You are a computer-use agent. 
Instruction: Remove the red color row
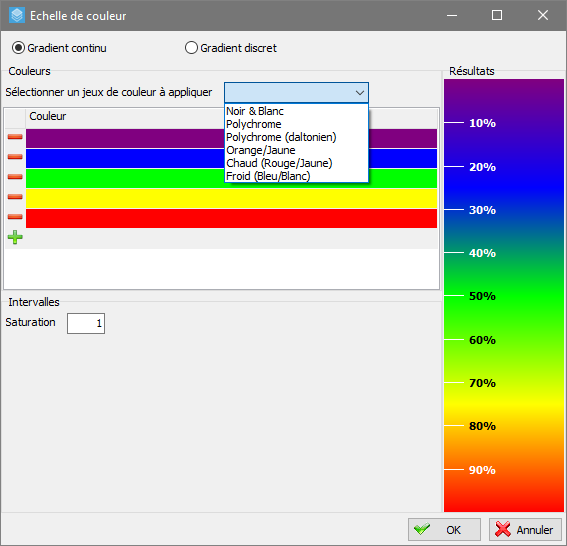pyautogui.click(x=15, y=217)
